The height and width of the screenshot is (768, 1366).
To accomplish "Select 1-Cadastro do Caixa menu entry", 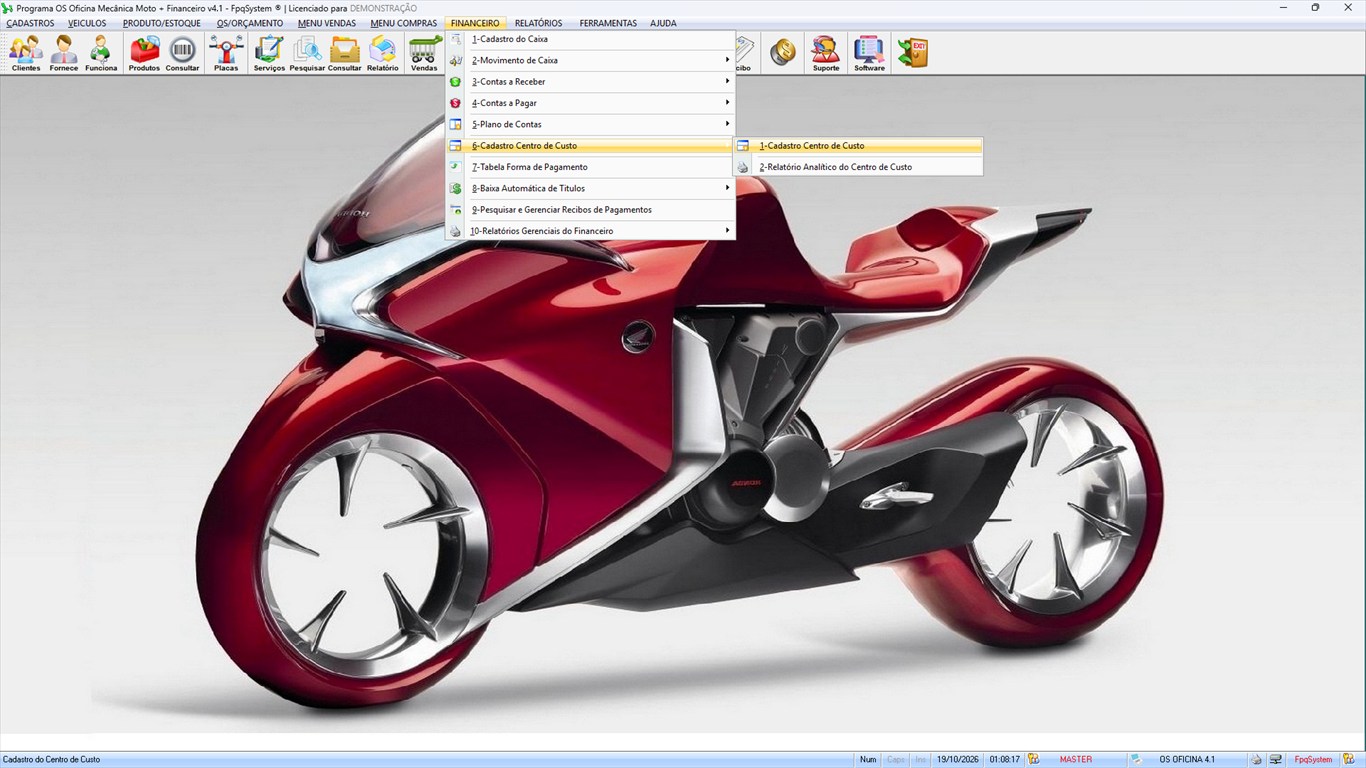I will click(590, 39).
